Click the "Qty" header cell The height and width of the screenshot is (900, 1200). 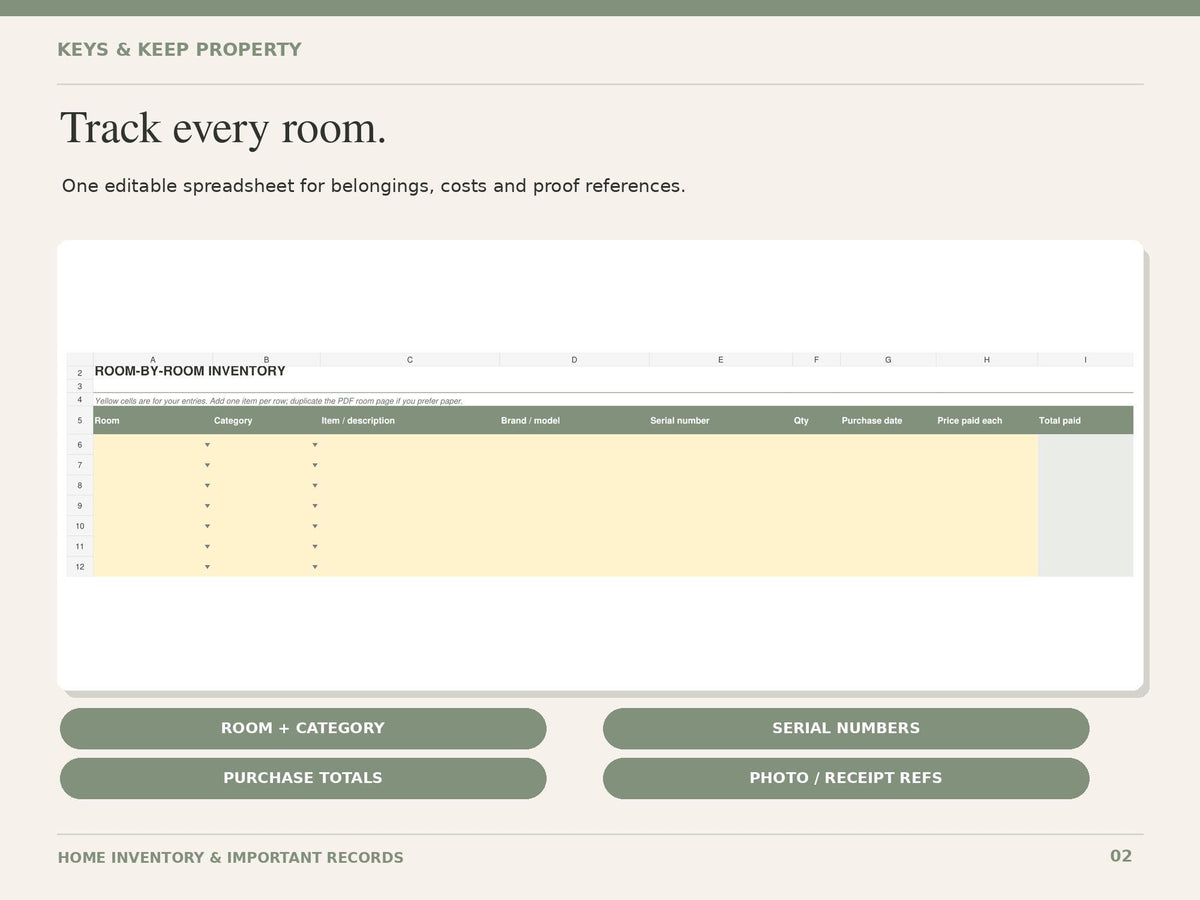(816, 420)
